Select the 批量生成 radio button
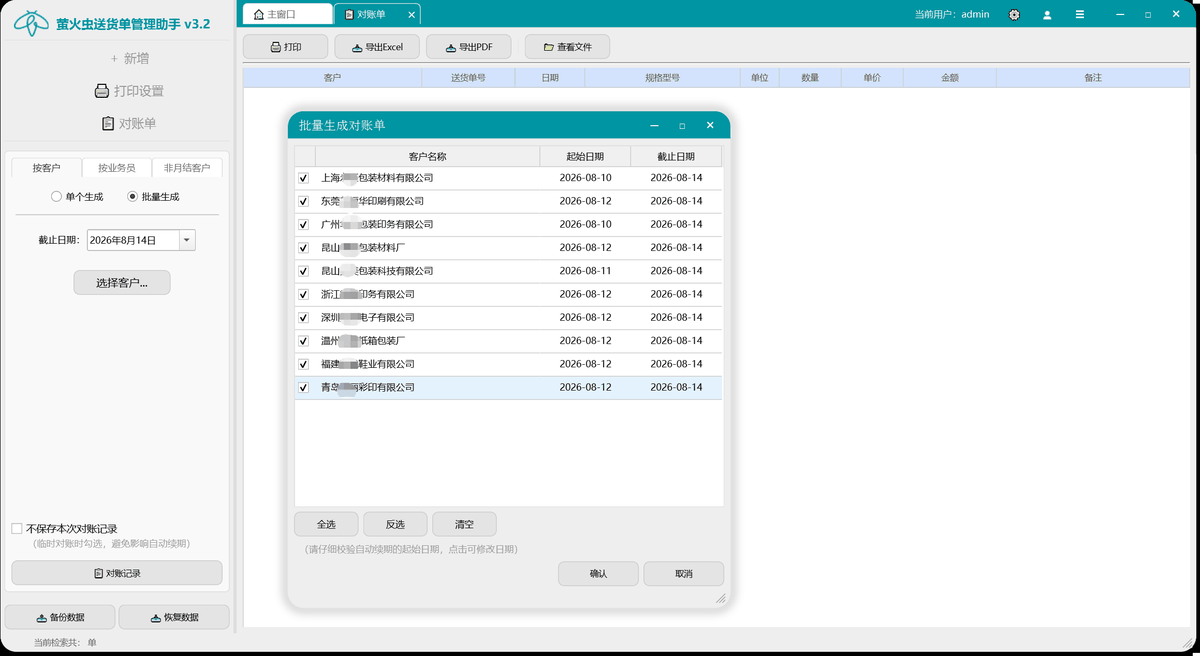This screenshot has height=656, width=1200. click(x=154, y=197)
